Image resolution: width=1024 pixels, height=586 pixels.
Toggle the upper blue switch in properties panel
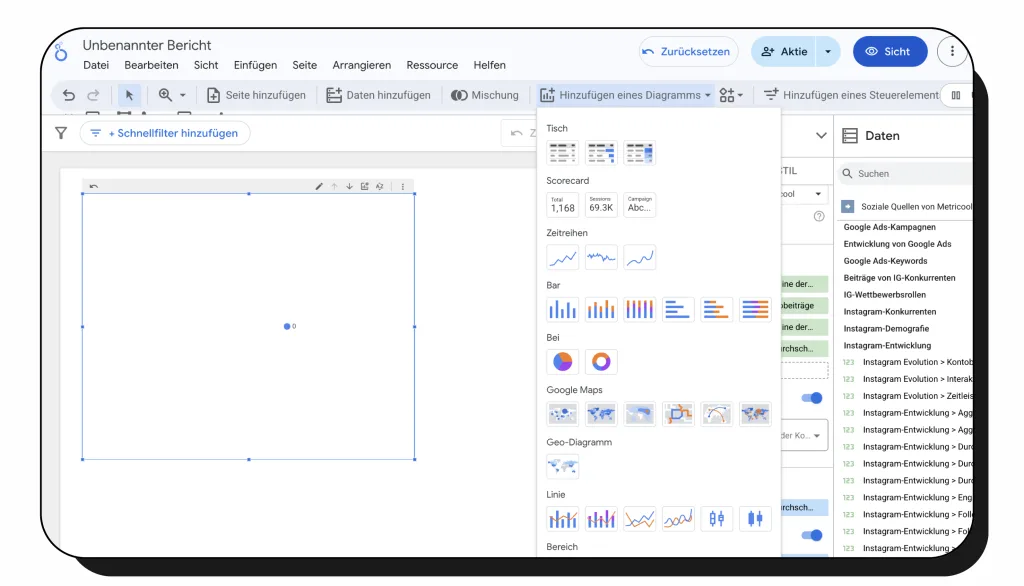814,398
